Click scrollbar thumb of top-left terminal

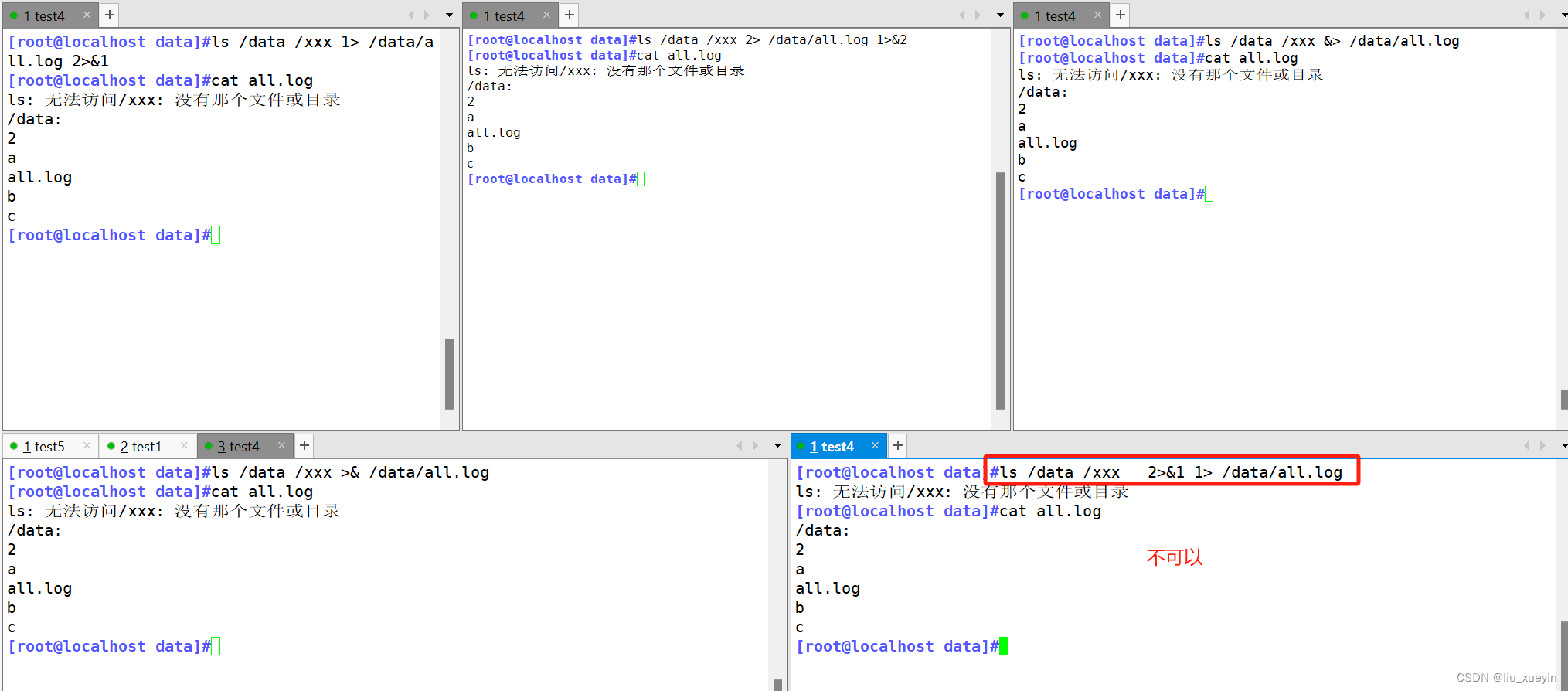[449, 373]
